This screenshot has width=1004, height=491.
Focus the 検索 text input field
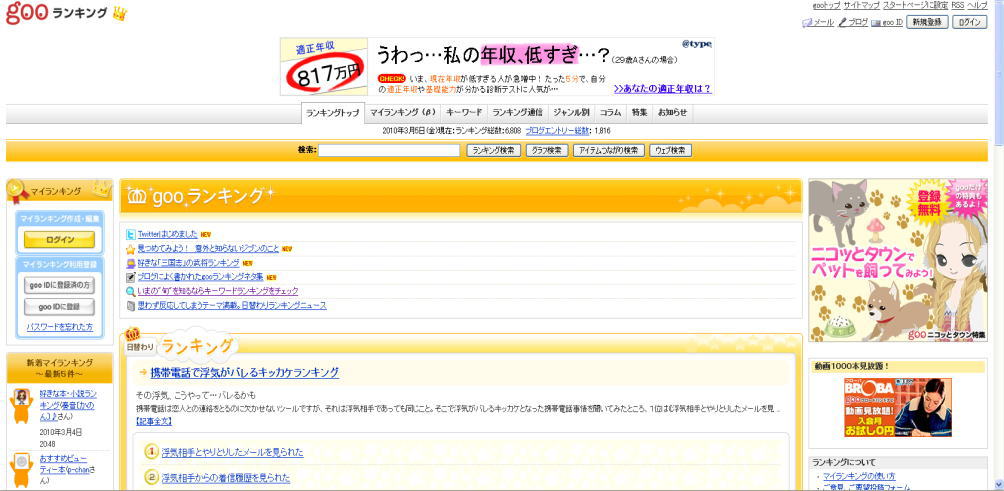click(x=389, y=151)
